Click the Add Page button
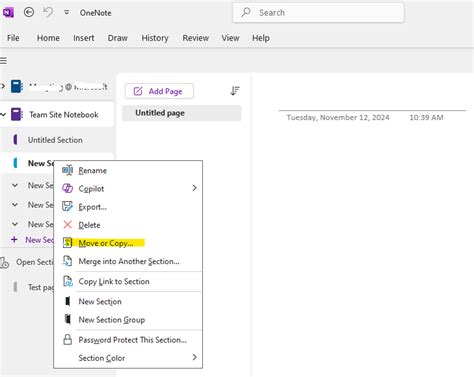 [x=159, y=91]
